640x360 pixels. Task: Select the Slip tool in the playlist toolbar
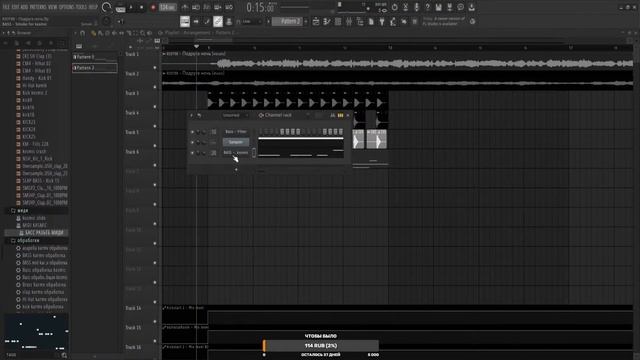(x=121, y=33)
